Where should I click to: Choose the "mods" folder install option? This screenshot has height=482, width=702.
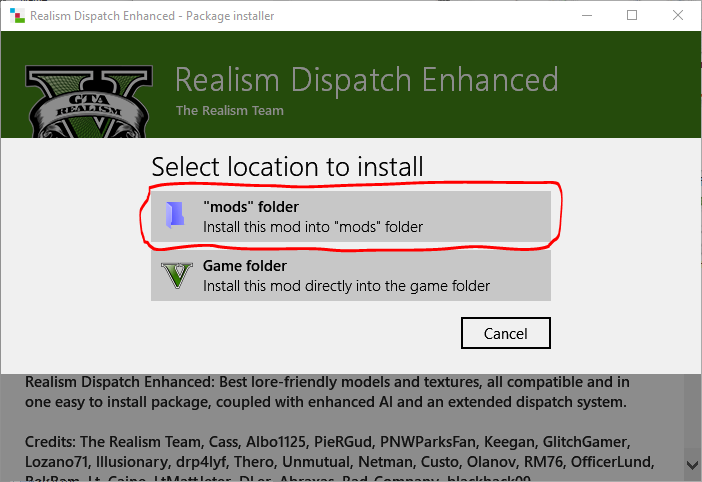[x=351, y=216]
